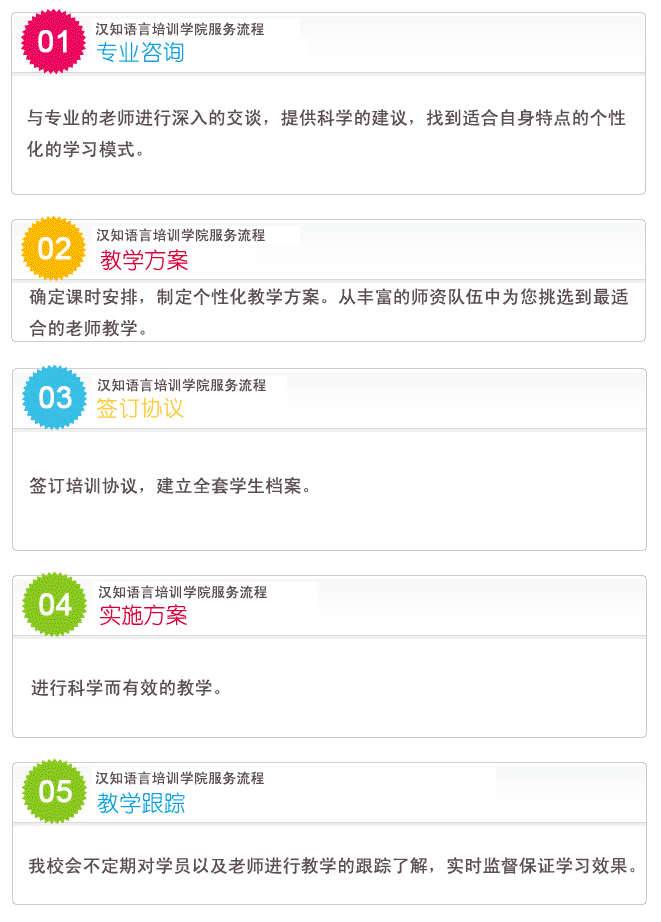Click 汉知语言培训学院服务流程 label above 实施方案
Image resolution: width=661 pixels, height=922 pixels.
point(182,592)
